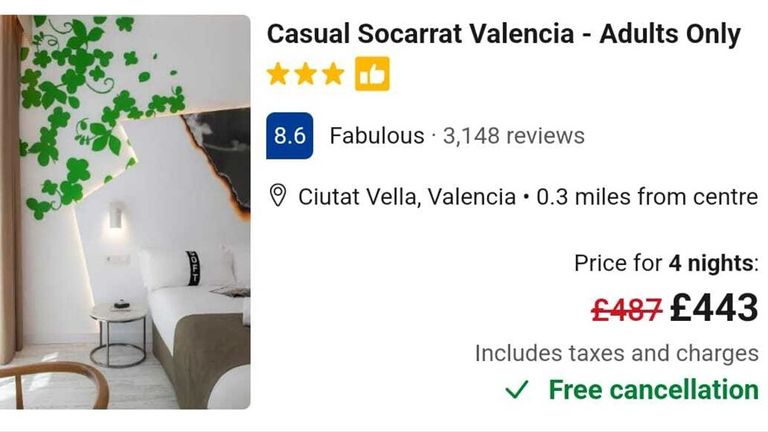Click the 0.3 miles from centre text

coord(647,197)
